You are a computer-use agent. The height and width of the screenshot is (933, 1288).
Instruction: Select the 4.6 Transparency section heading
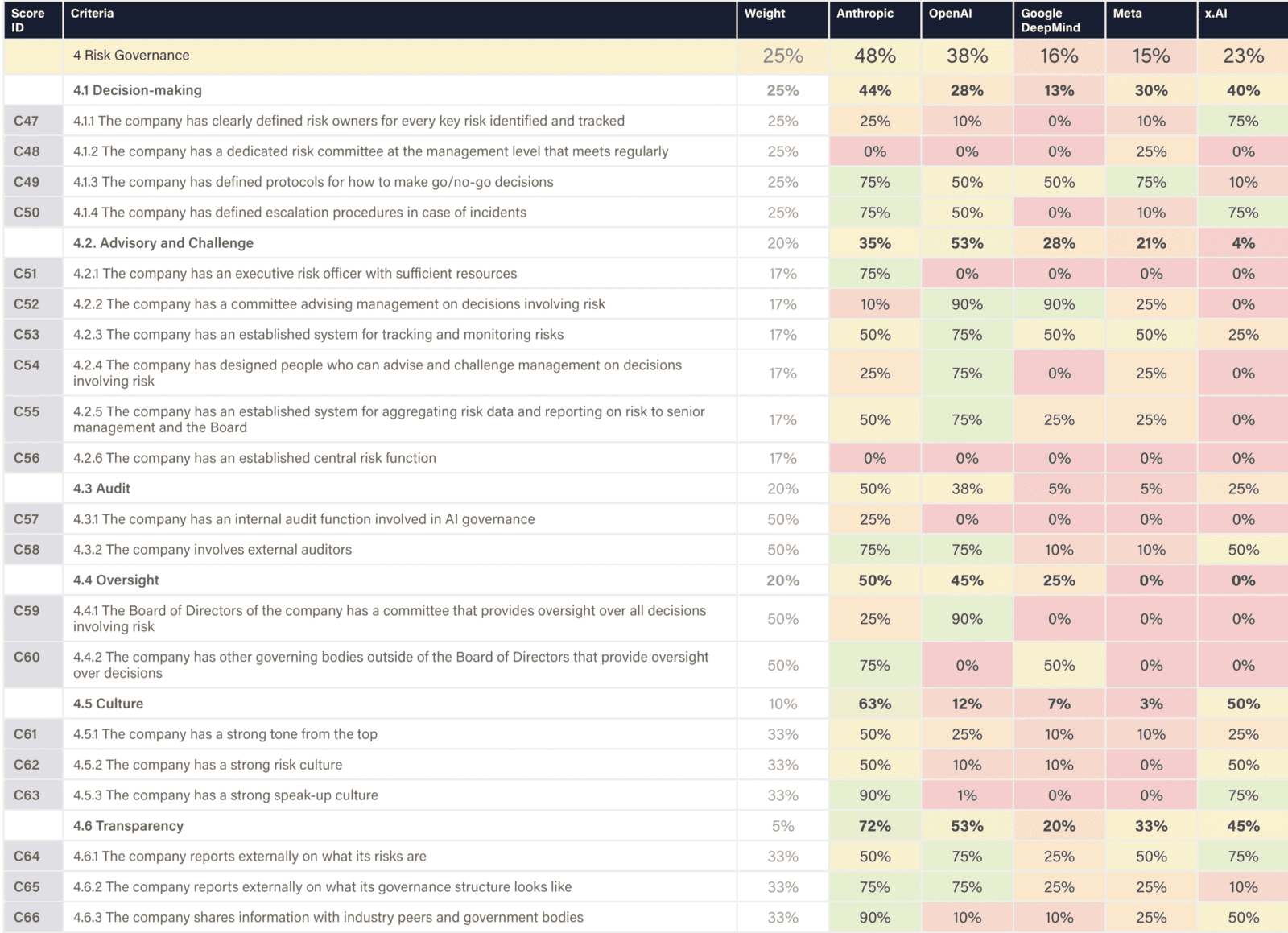tap(128, 826)
